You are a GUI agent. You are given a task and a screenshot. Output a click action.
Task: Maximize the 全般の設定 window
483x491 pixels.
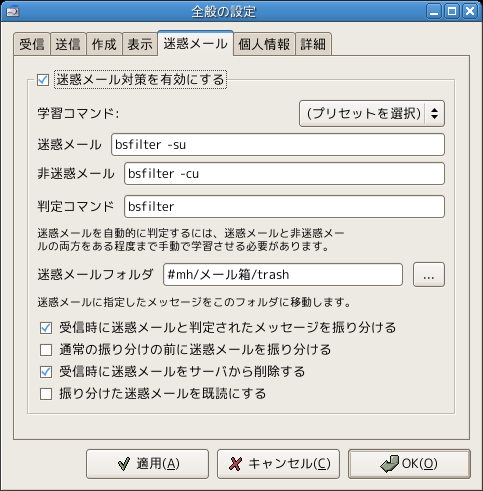pyautogui.click(x=452, y=12)
